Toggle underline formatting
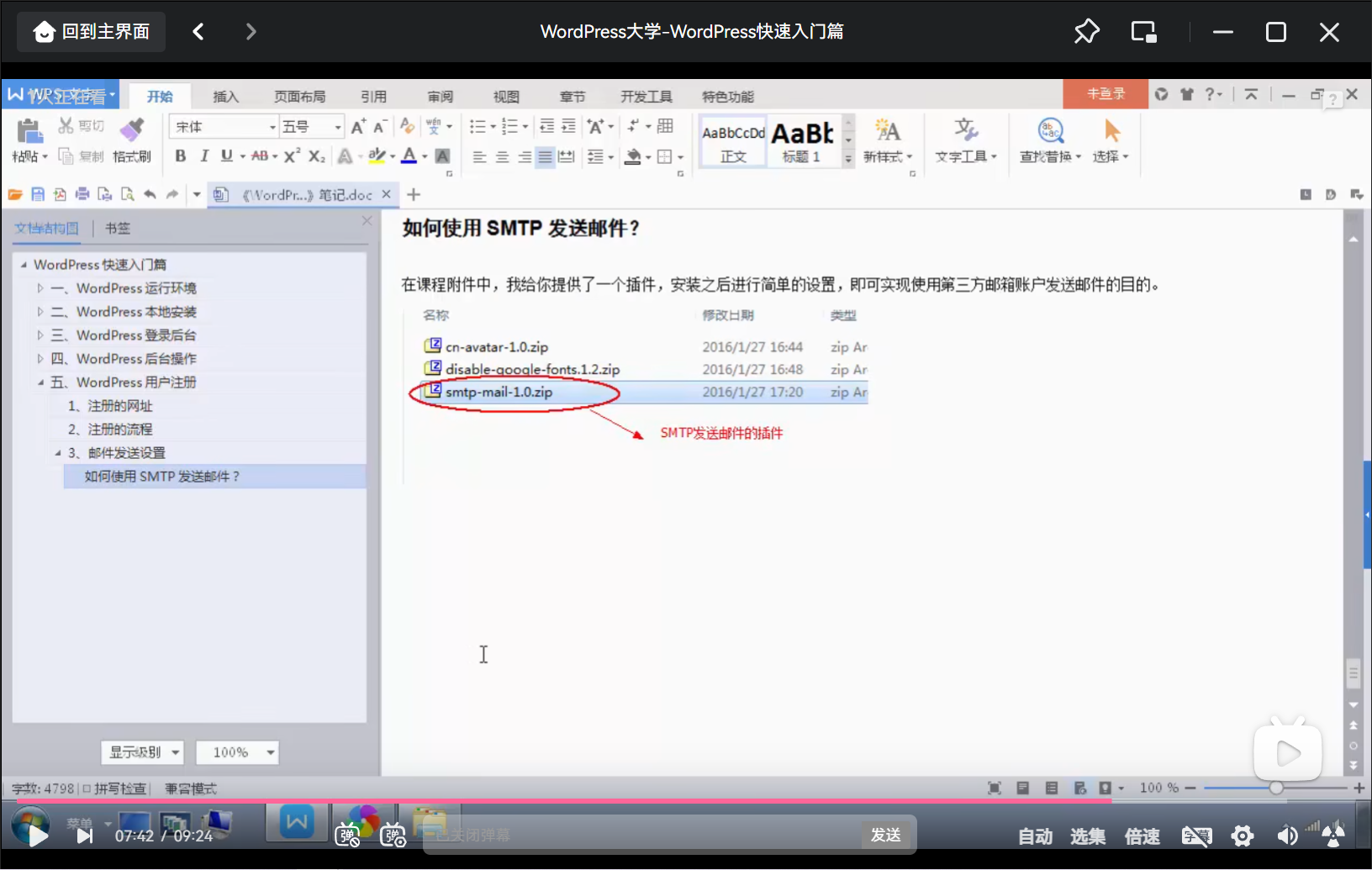 pyautogui.click(x=226, y=156)
